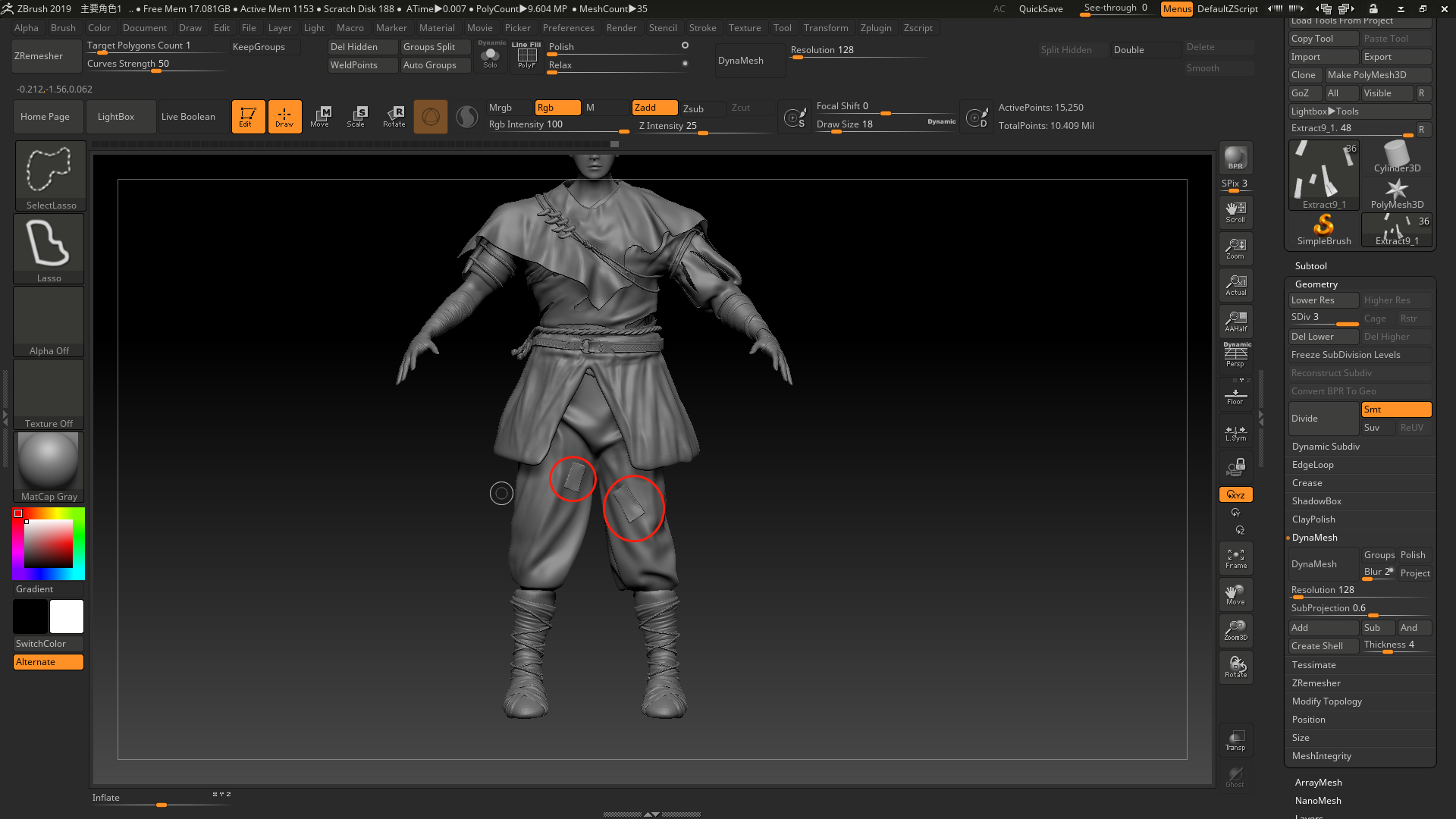Click the white secondary color swatch
Viewport: 1456px width, 819px height.
coord(67,617)
